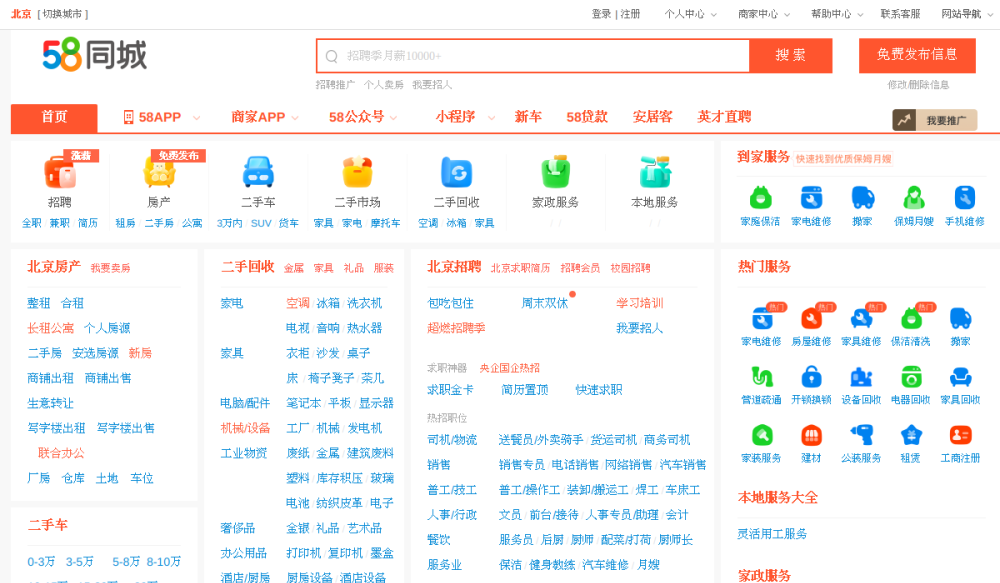Image resolution: width=1000 pixels, height=583 pixels.
Task: Open 长租公寓 link
Action: coord(50,328)
